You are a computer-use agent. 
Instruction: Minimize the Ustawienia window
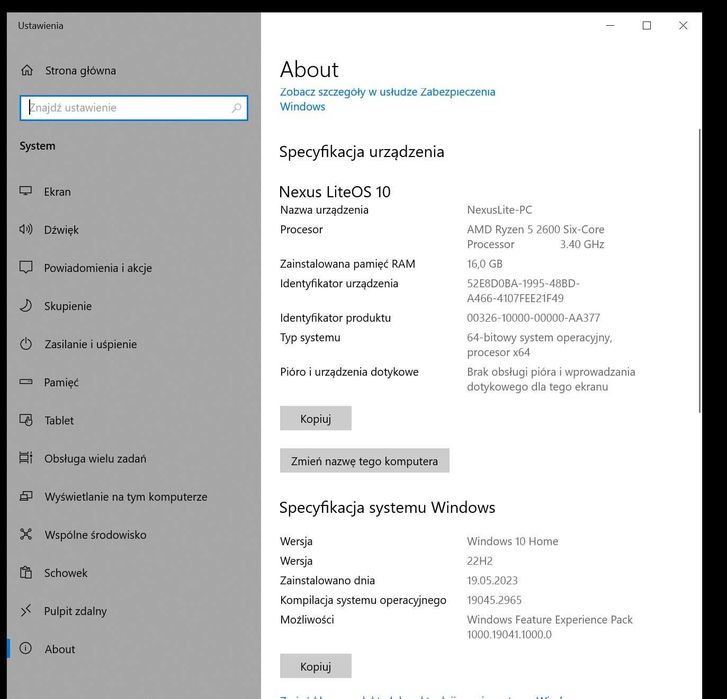[610, 25]
